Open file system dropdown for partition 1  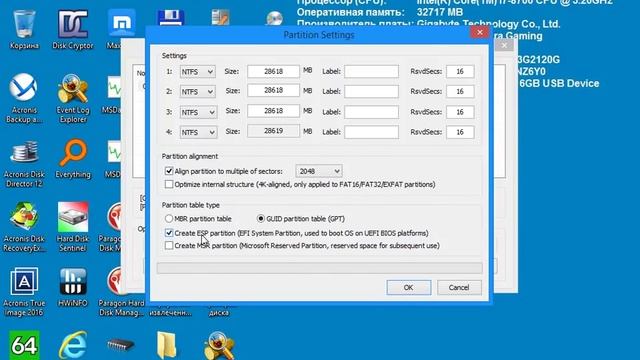198,71
